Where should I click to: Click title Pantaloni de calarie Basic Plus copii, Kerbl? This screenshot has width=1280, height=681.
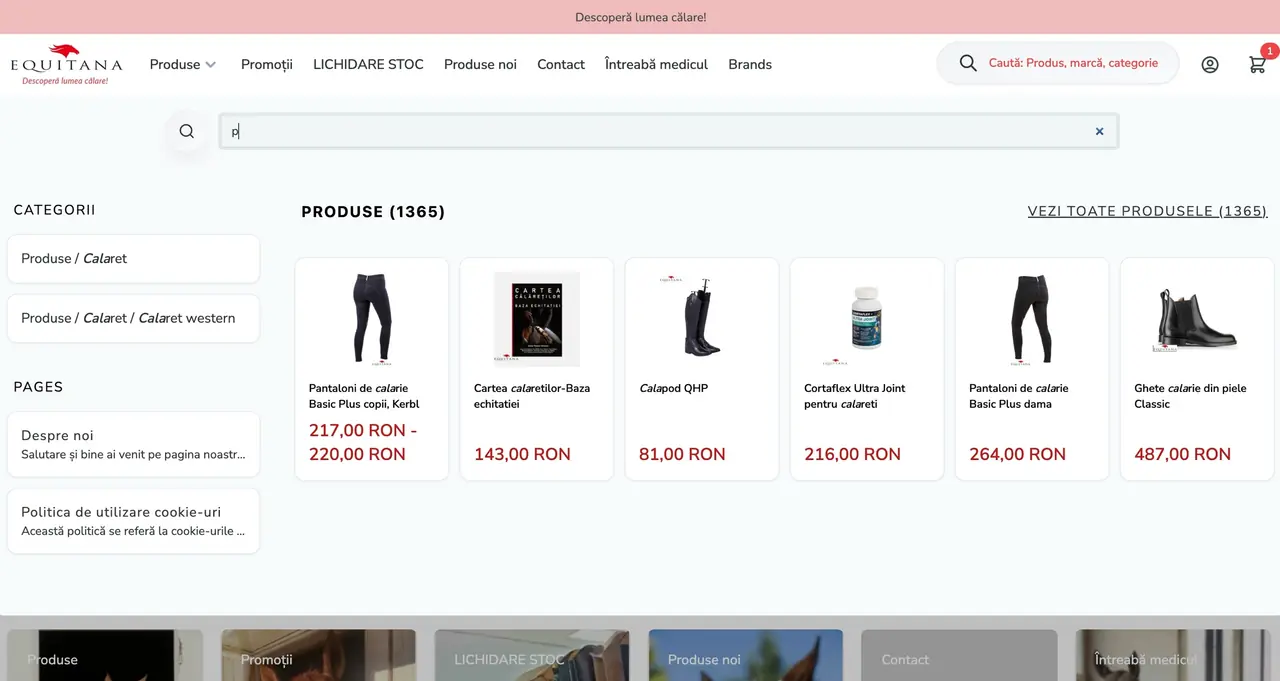364,396
